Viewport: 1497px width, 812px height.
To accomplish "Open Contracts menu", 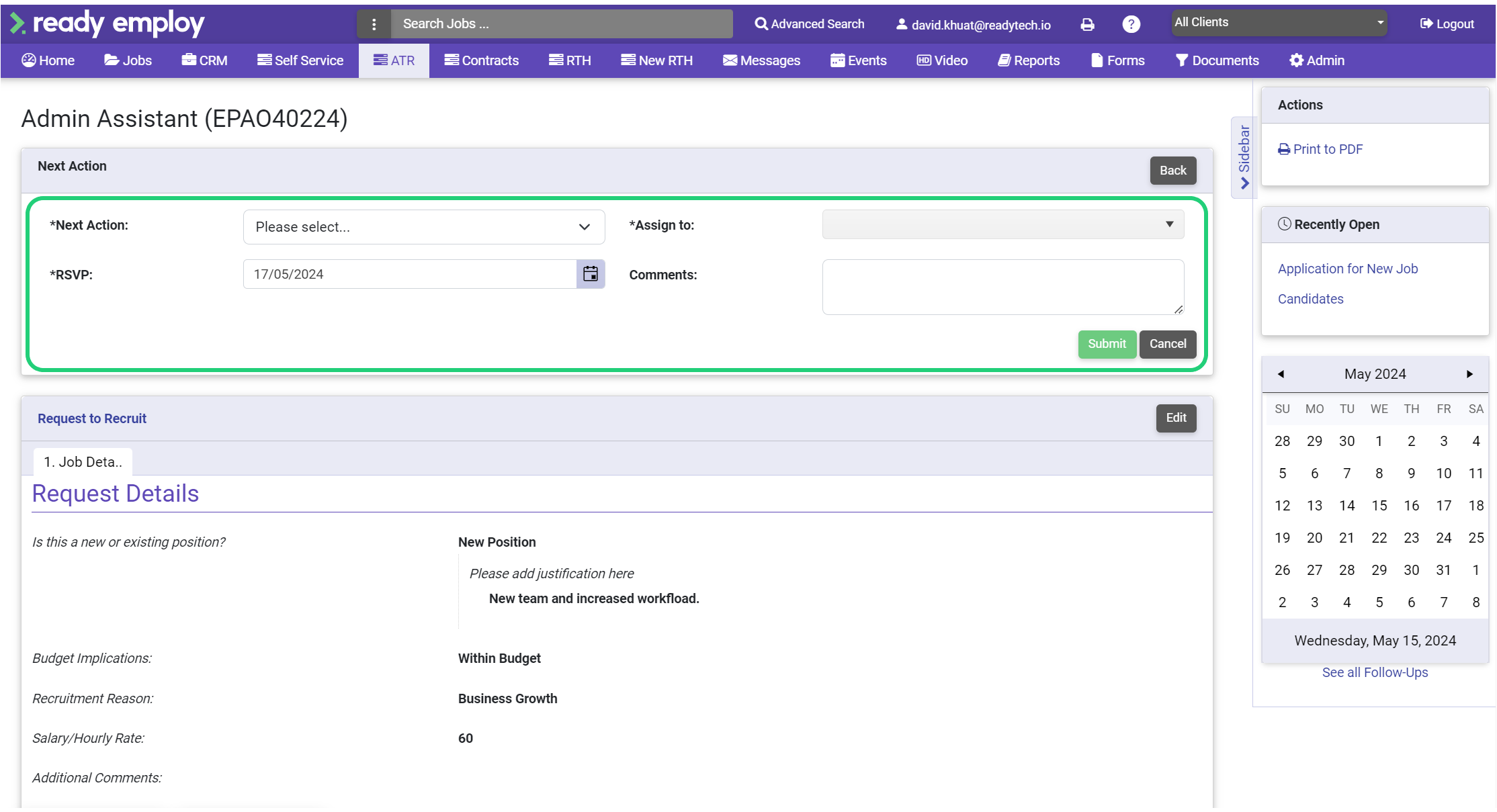I will 482,60.
